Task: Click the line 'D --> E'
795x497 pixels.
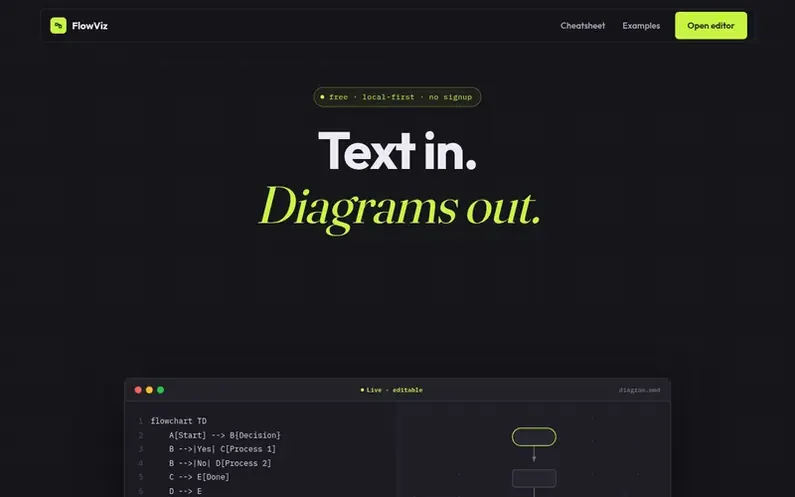Action: coord(185,491)
